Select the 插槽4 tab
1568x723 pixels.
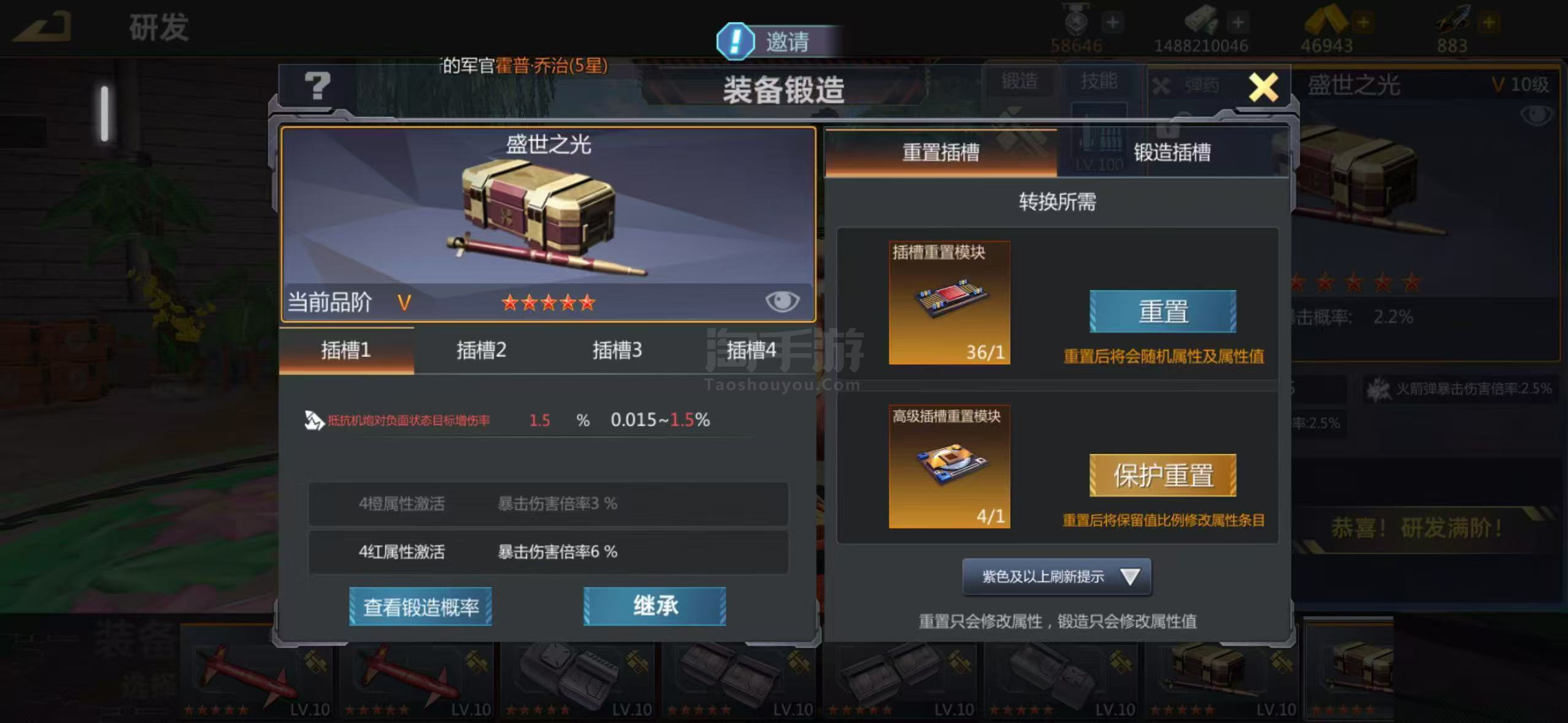coord(751,350)
